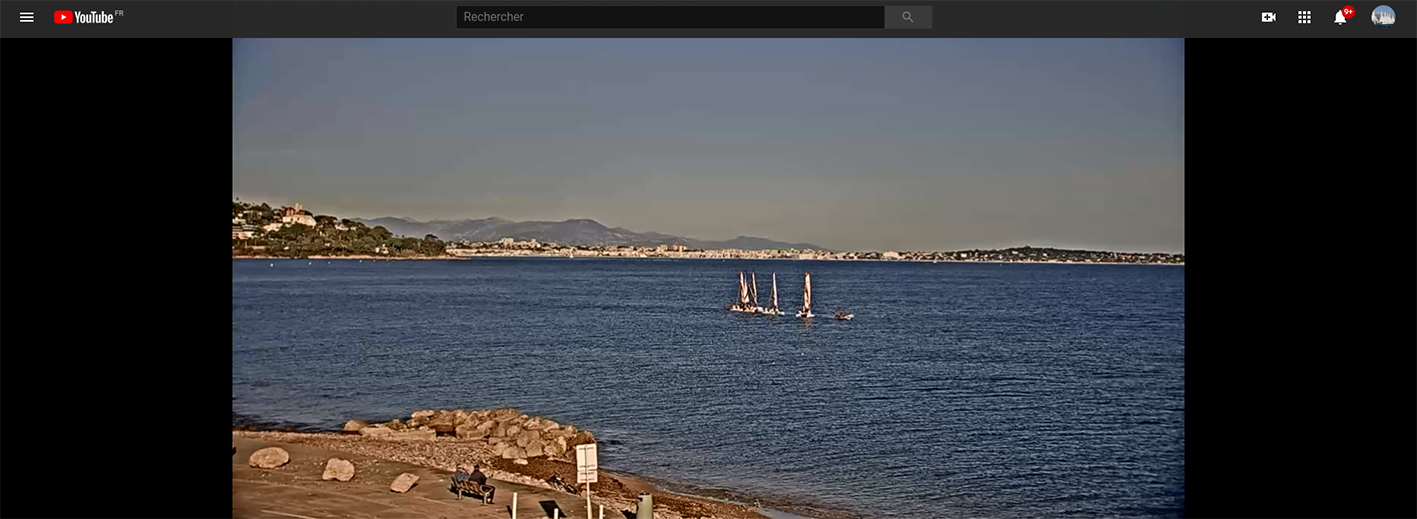This screenshot has width=1417, height=519.
Task: Click the green trash bin near the shore
Action: pos(644,505)
